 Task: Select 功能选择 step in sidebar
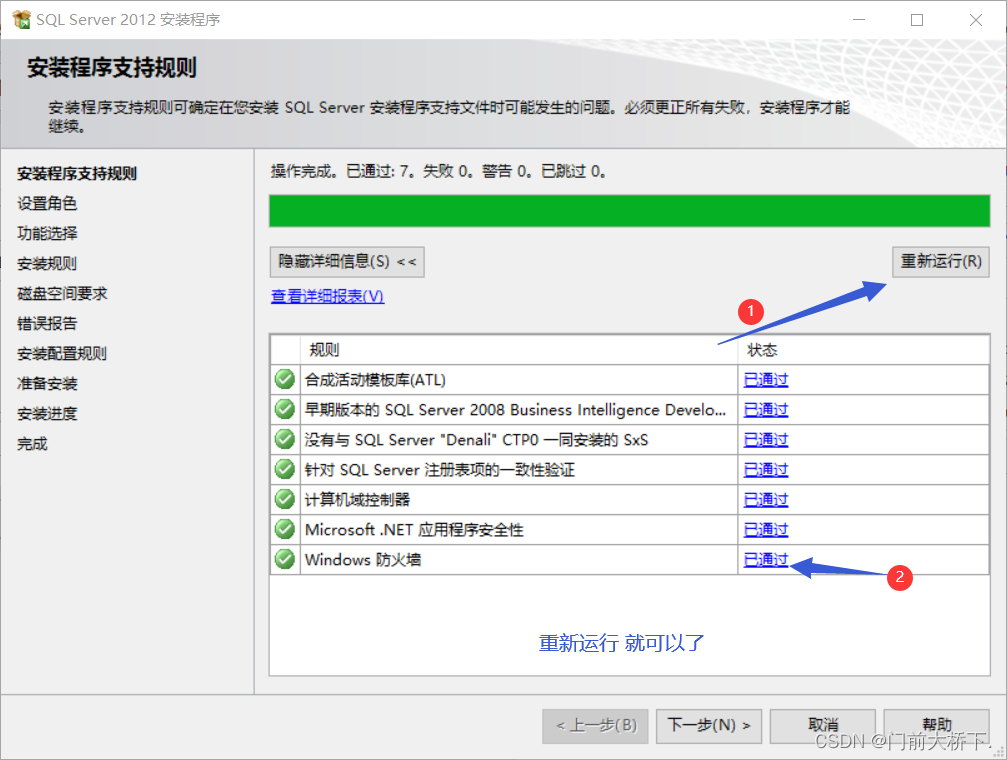pyautogui.click(x=47, y=233)
